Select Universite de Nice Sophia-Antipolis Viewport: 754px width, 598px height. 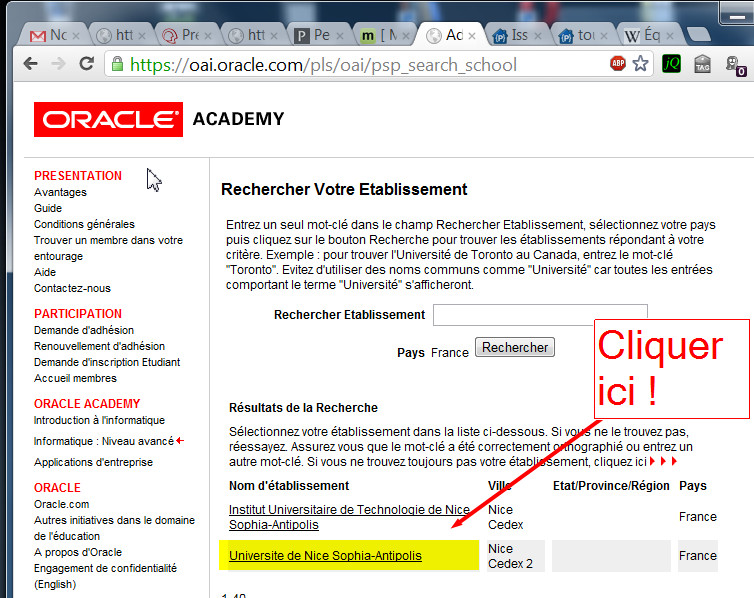click(325, 556)
